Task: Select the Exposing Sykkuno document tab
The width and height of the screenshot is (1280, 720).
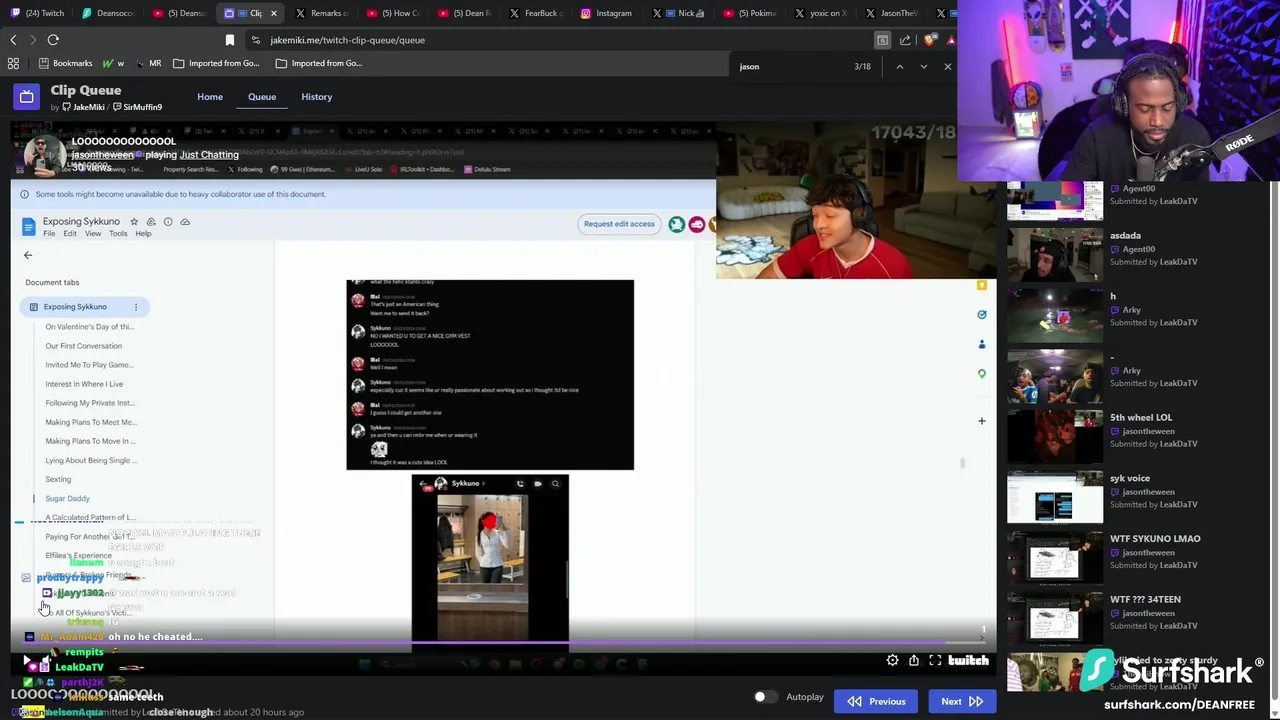Action: [x=85, y=307]
